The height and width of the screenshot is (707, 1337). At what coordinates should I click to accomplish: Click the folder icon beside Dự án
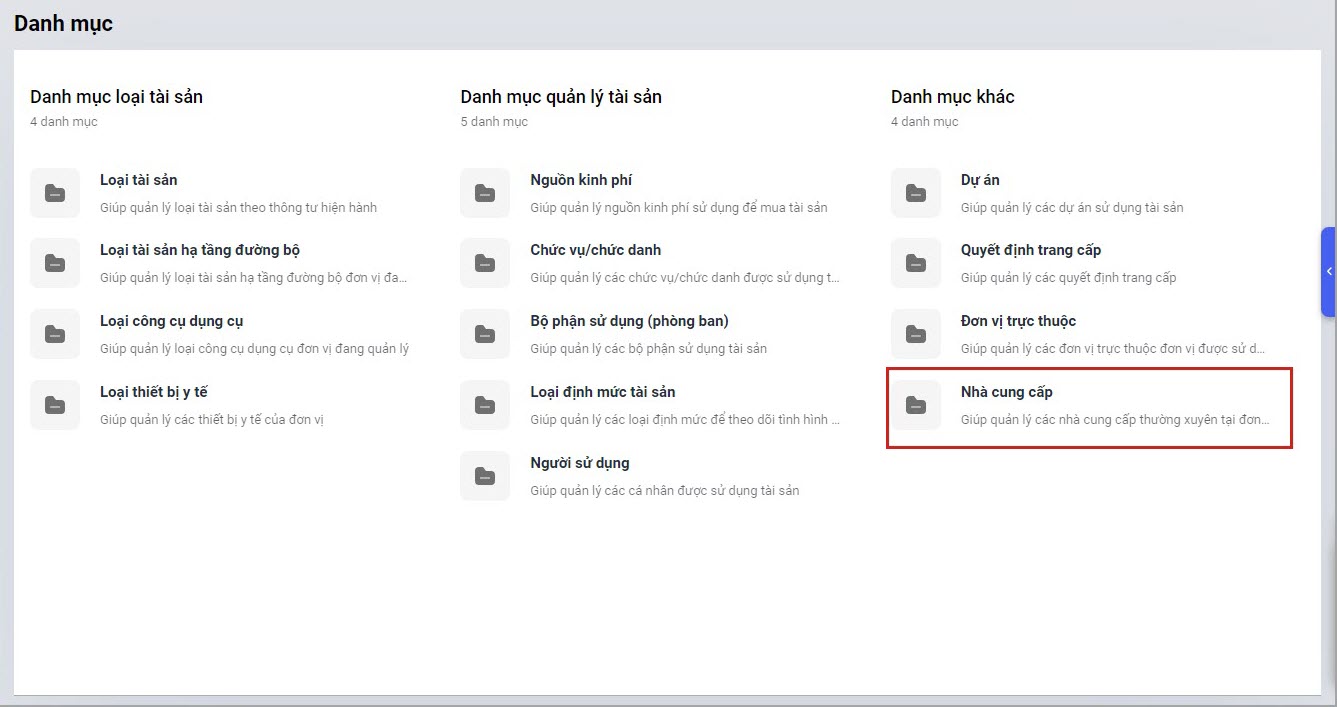pos(915,193)
